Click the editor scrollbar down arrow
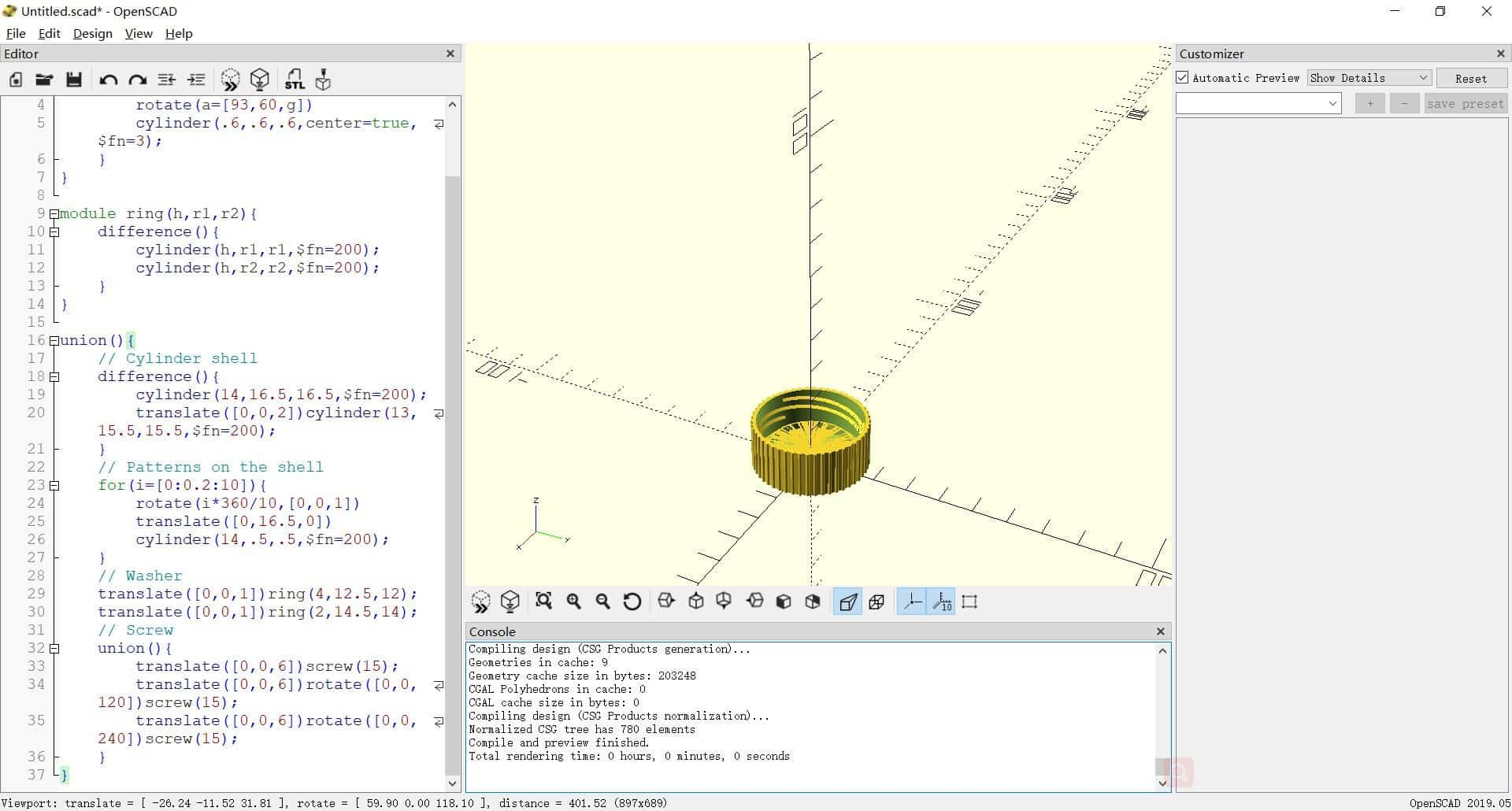1512x811 pixels. (x=452, y=783)
